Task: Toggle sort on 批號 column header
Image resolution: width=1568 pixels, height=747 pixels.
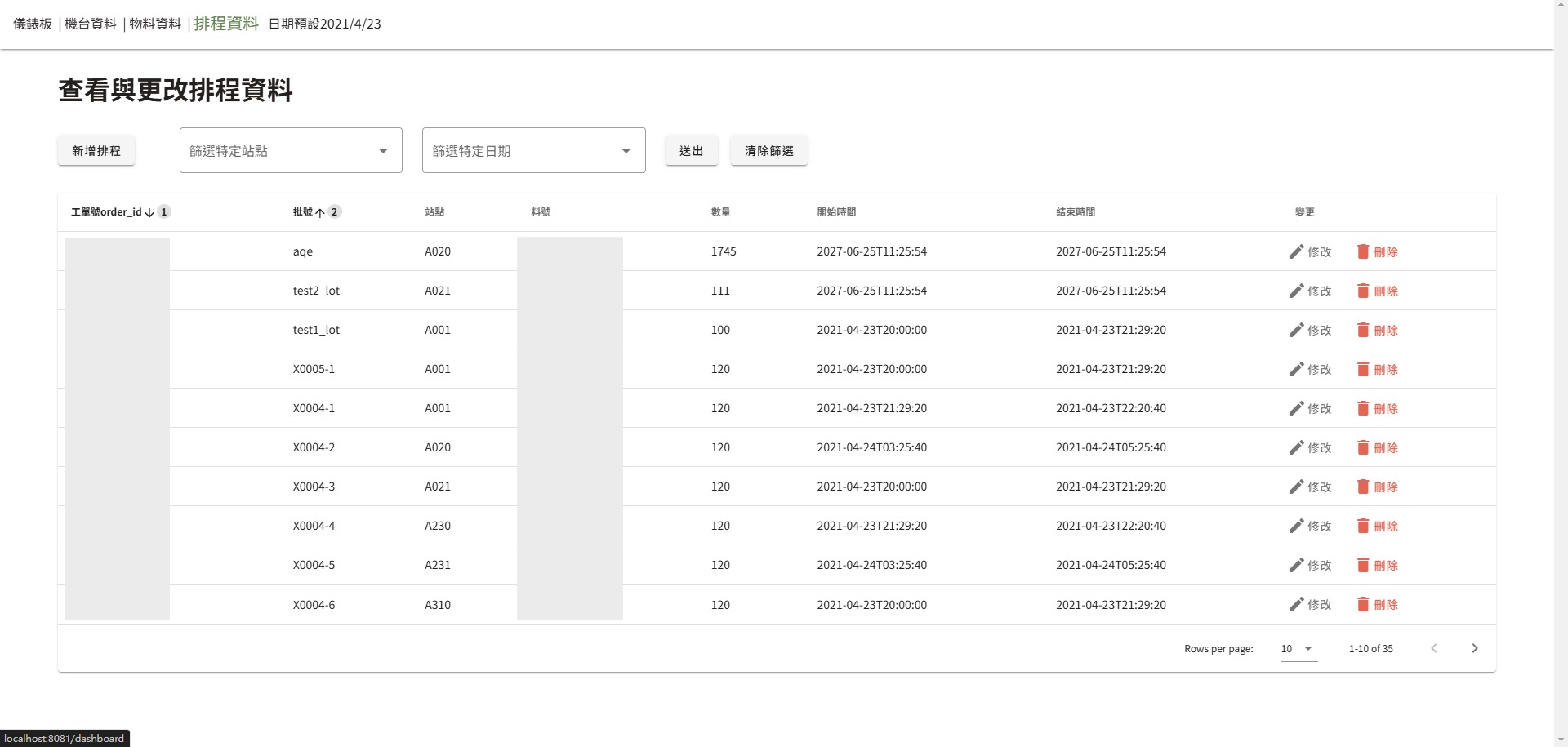Action: 303,212
